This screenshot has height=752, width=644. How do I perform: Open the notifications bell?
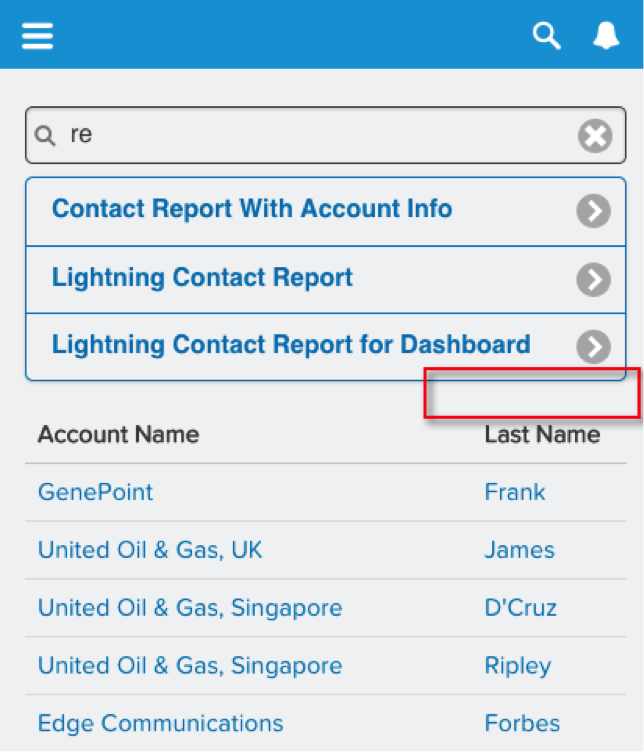coord(606,35)
